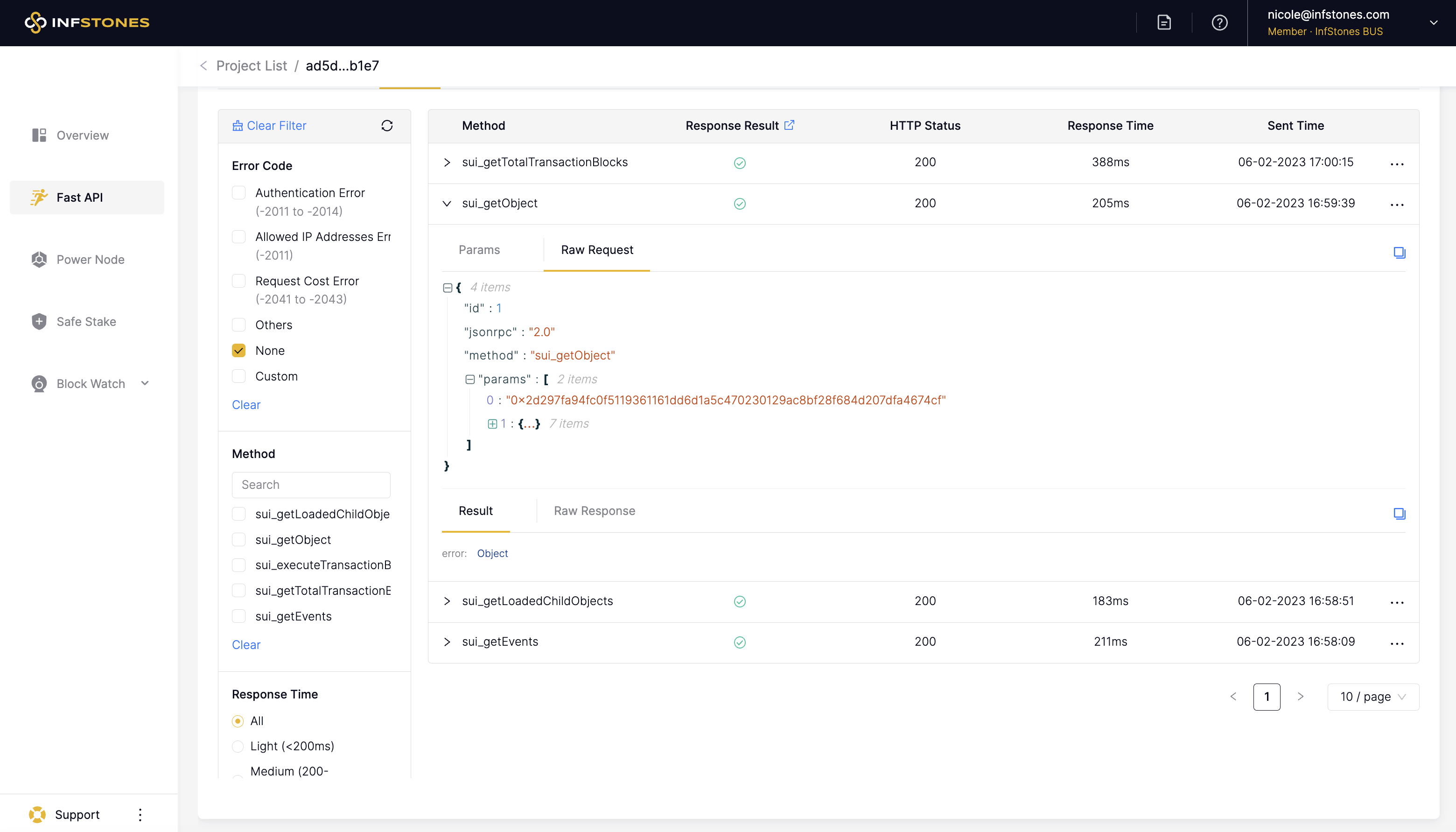Select Light (<200ms) response time radio
Image resolution: width=1456 pixels, height=832 pixels.
tap(238, 746)
